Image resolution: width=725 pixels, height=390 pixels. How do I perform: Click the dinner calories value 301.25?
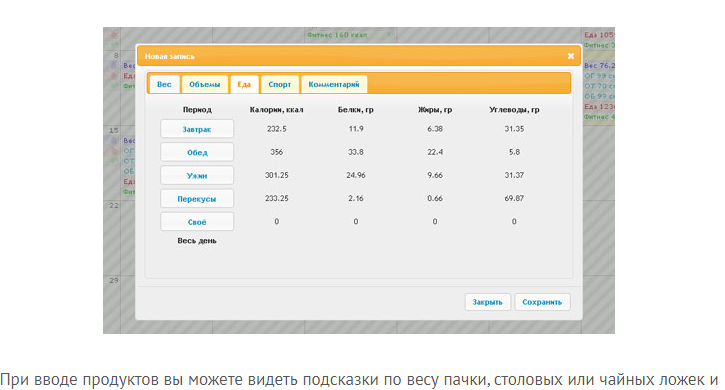pos(276,175)
